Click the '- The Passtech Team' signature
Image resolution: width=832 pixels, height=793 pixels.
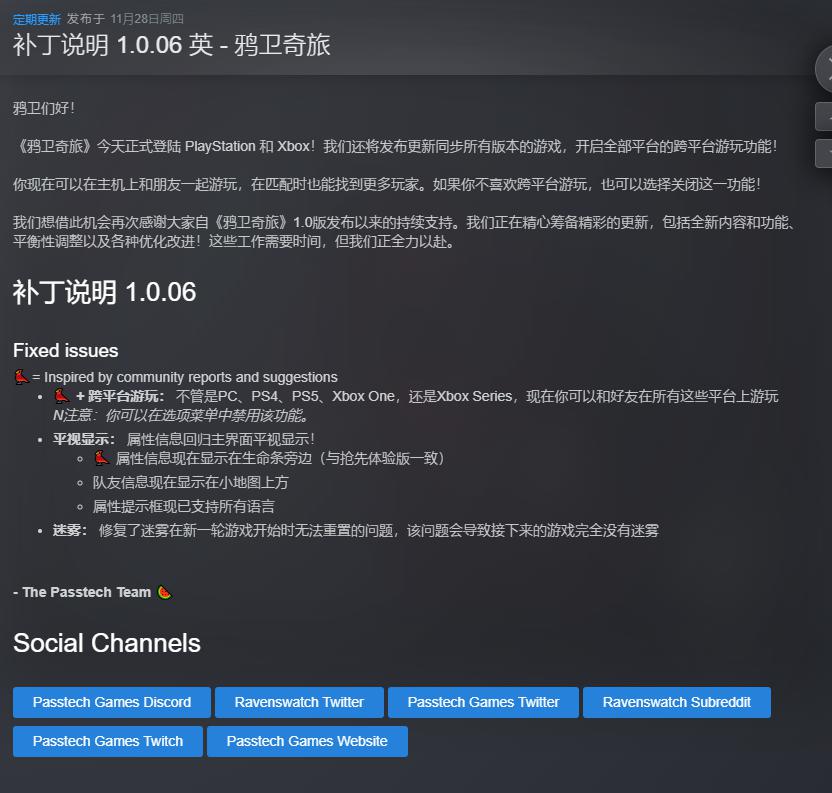(x=82, y=592)
